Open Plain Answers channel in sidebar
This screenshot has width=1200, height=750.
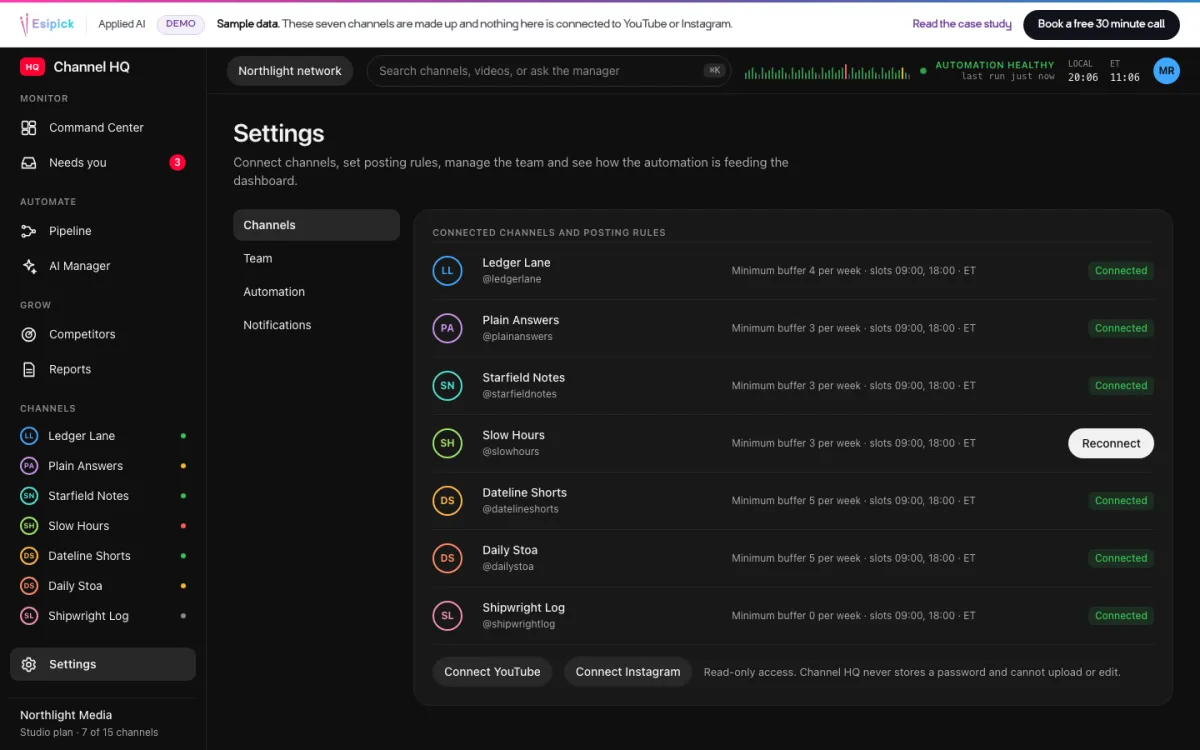tap(103, 466)
